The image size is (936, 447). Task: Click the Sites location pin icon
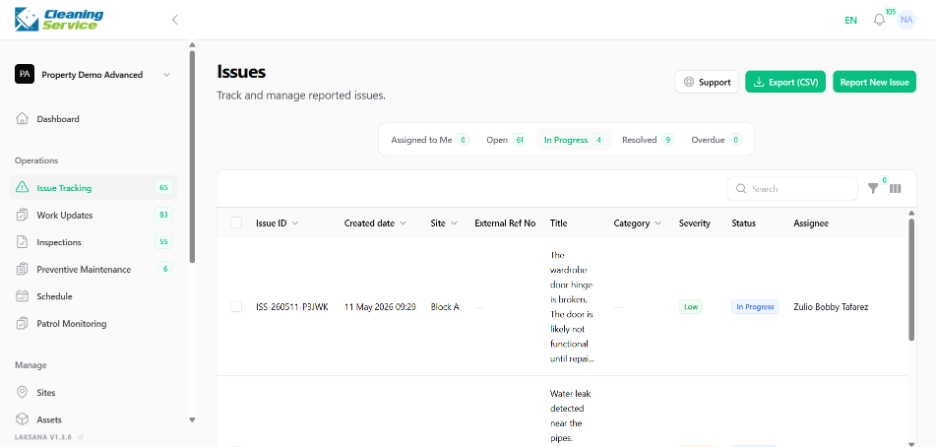[22, 393]
